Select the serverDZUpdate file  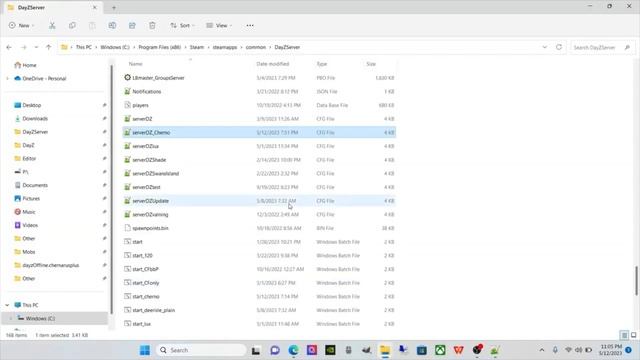tap(259, 201)
